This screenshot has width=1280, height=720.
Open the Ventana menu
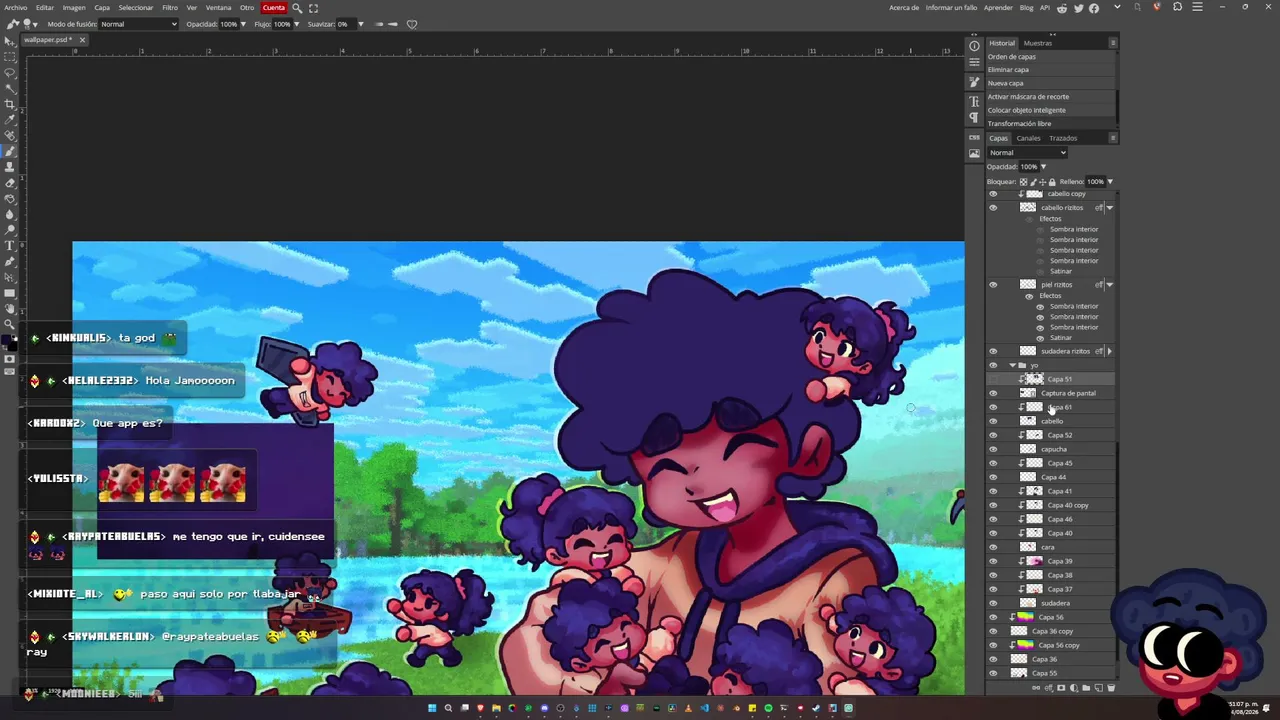218,8
